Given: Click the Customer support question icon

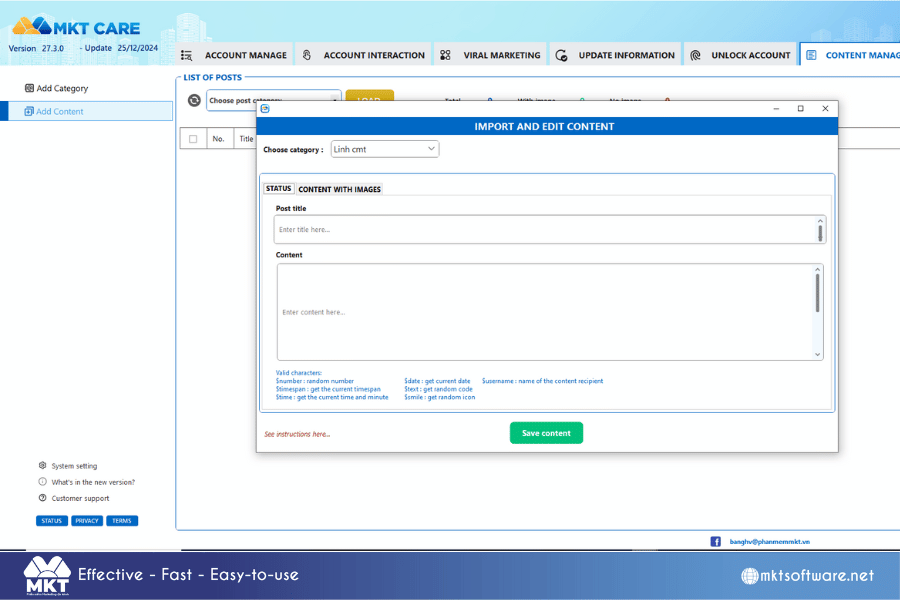Looking at the screenshot, I should point(42,498).
